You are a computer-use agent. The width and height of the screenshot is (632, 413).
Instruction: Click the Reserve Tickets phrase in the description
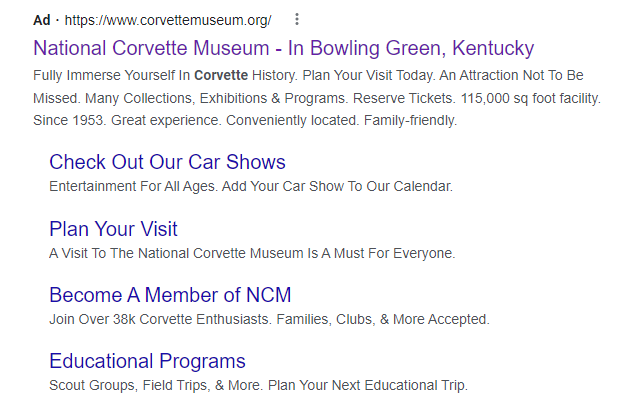[404, 98]
